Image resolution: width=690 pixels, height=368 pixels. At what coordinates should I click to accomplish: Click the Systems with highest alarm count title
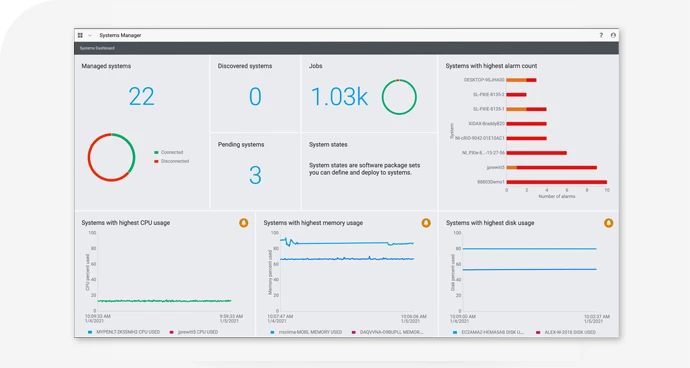[491, 66]
